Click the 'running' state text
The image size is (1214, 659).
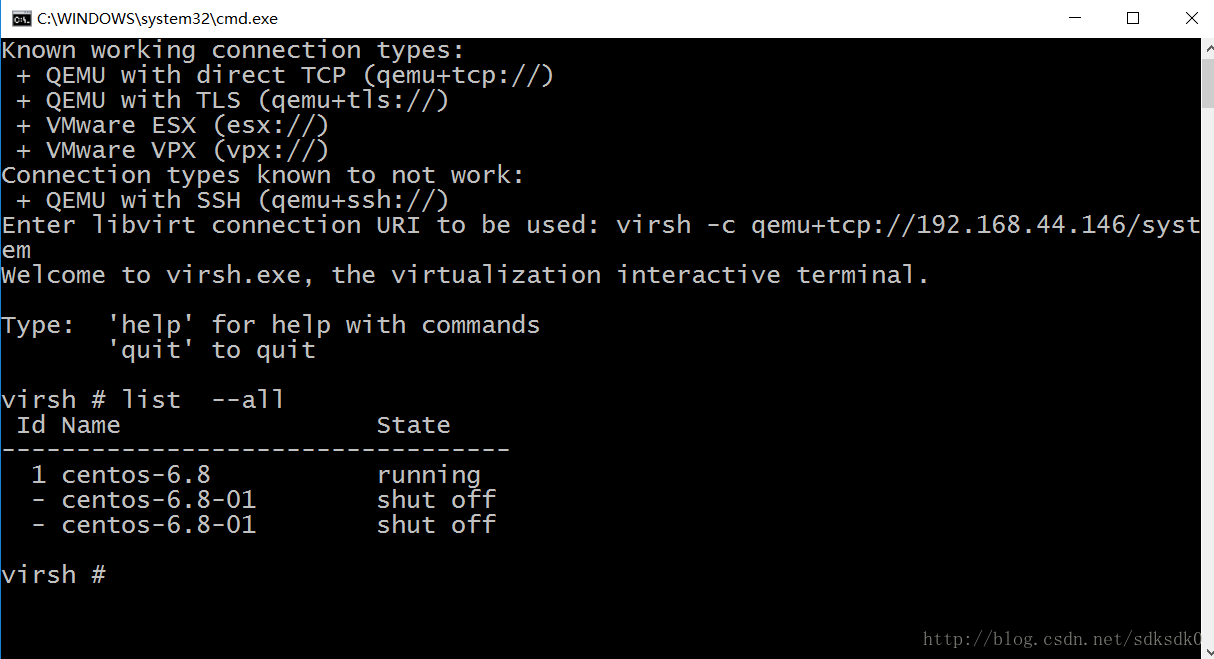429,475
